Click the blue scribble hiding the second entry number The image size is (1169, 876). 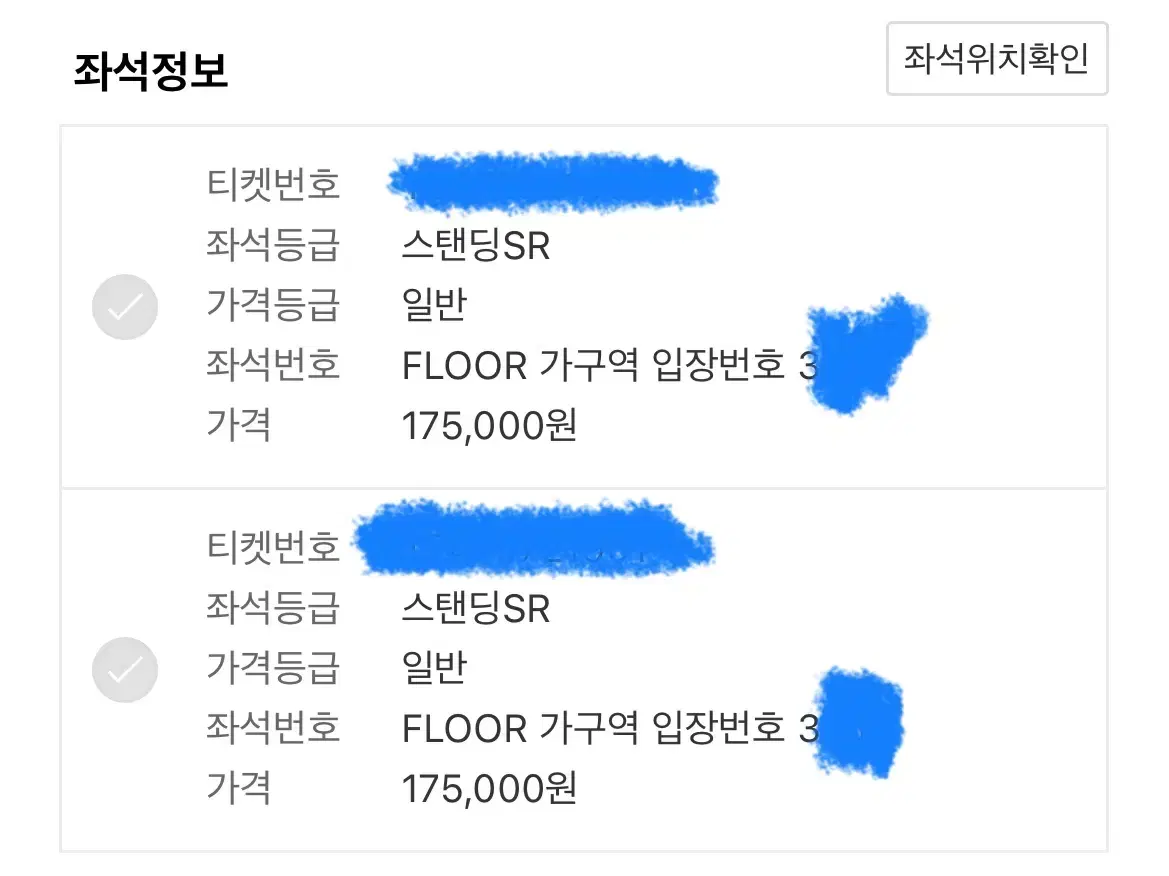tap(858, 722)
